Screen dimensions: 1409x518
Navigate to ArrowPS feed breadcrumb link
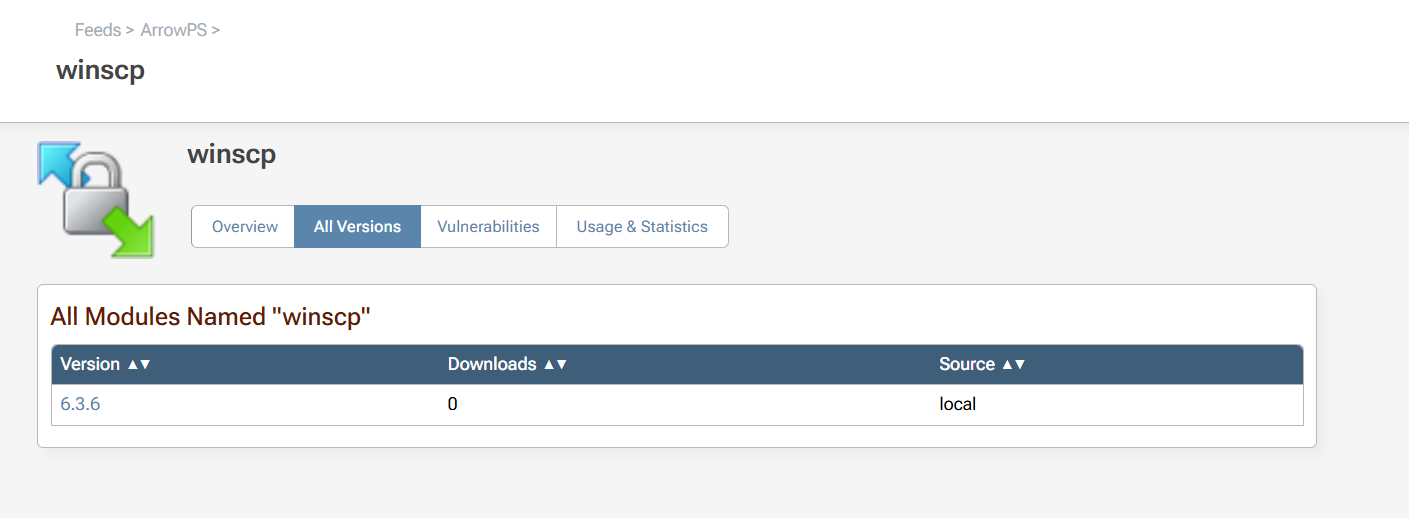tap(174, 30)
